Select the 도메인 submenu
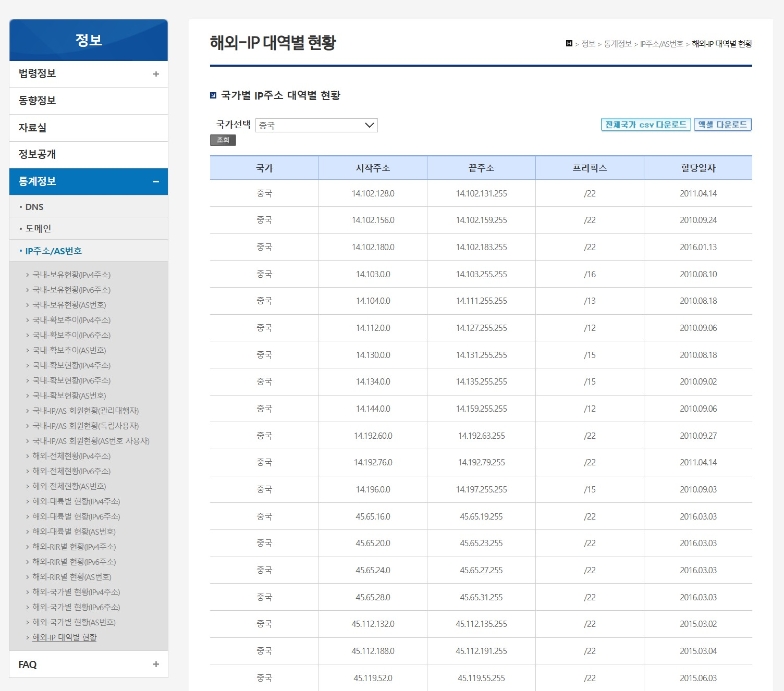The height and width of the screenshot is (691, 784). (38, 229)
